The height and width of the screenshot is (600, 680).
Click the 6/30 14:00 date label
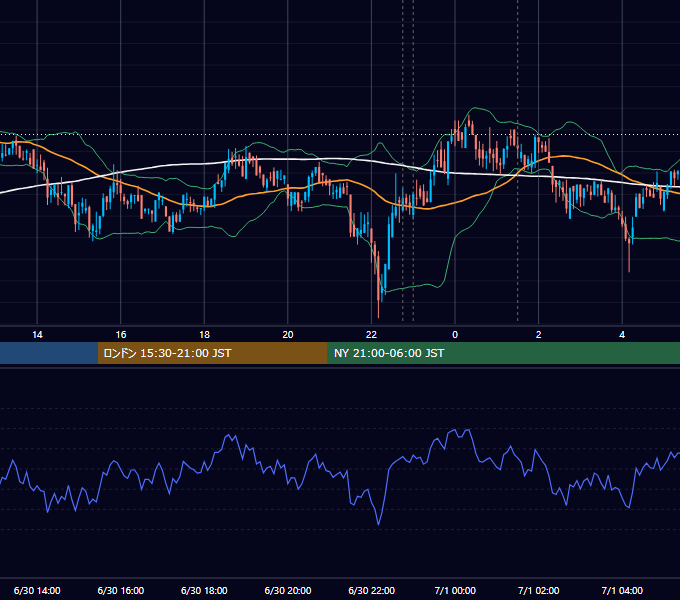pyautogui.click(x=37, y=590)
